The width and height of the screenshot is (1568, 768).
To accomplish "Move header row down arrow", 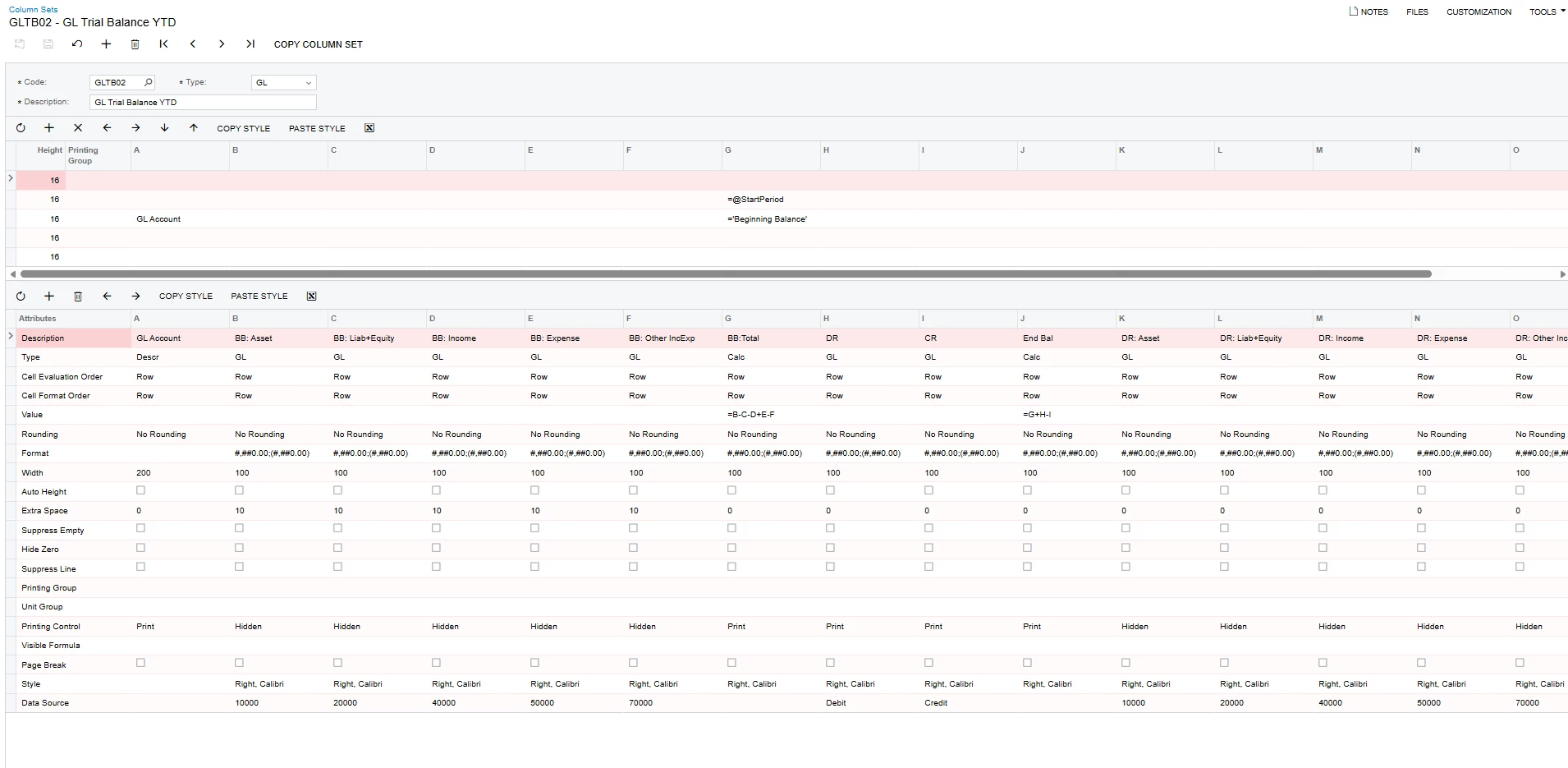I will [164, 128].
